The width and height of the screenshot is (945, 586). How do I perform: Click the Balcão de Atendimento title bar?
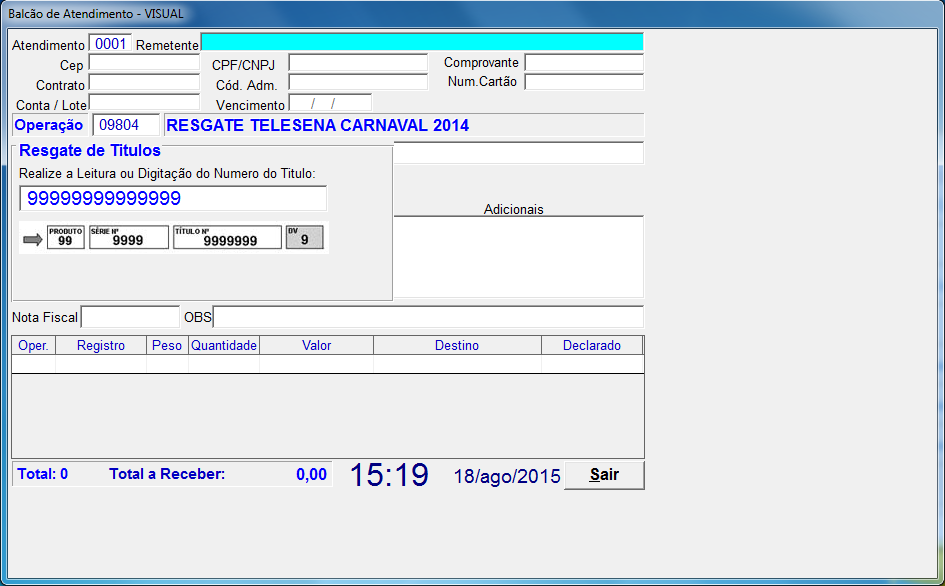click(472, 14)
